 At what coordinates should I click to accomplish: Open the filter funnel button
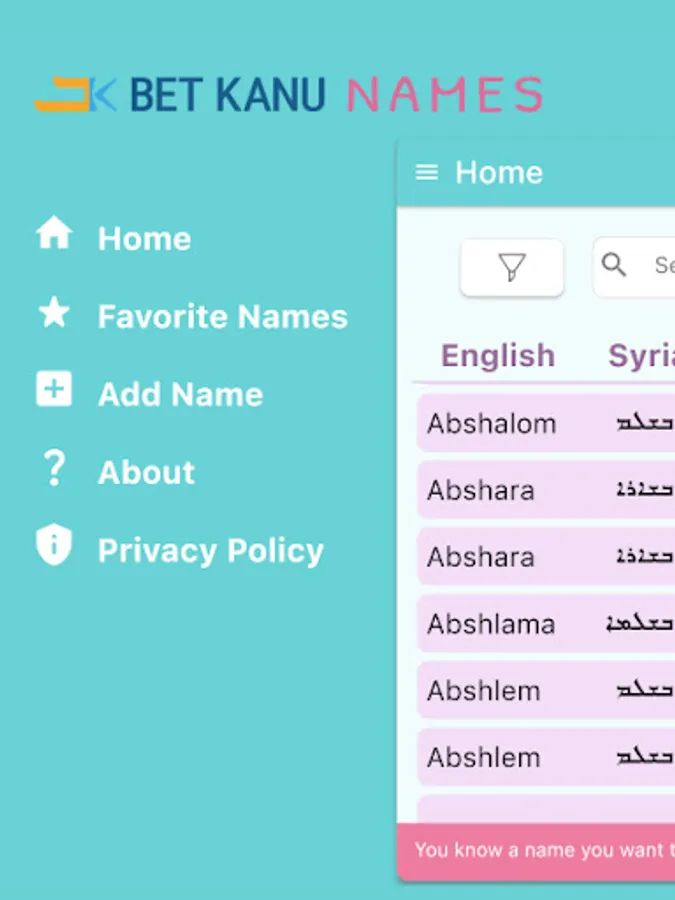pyautogui.click(x=512, y=267)
